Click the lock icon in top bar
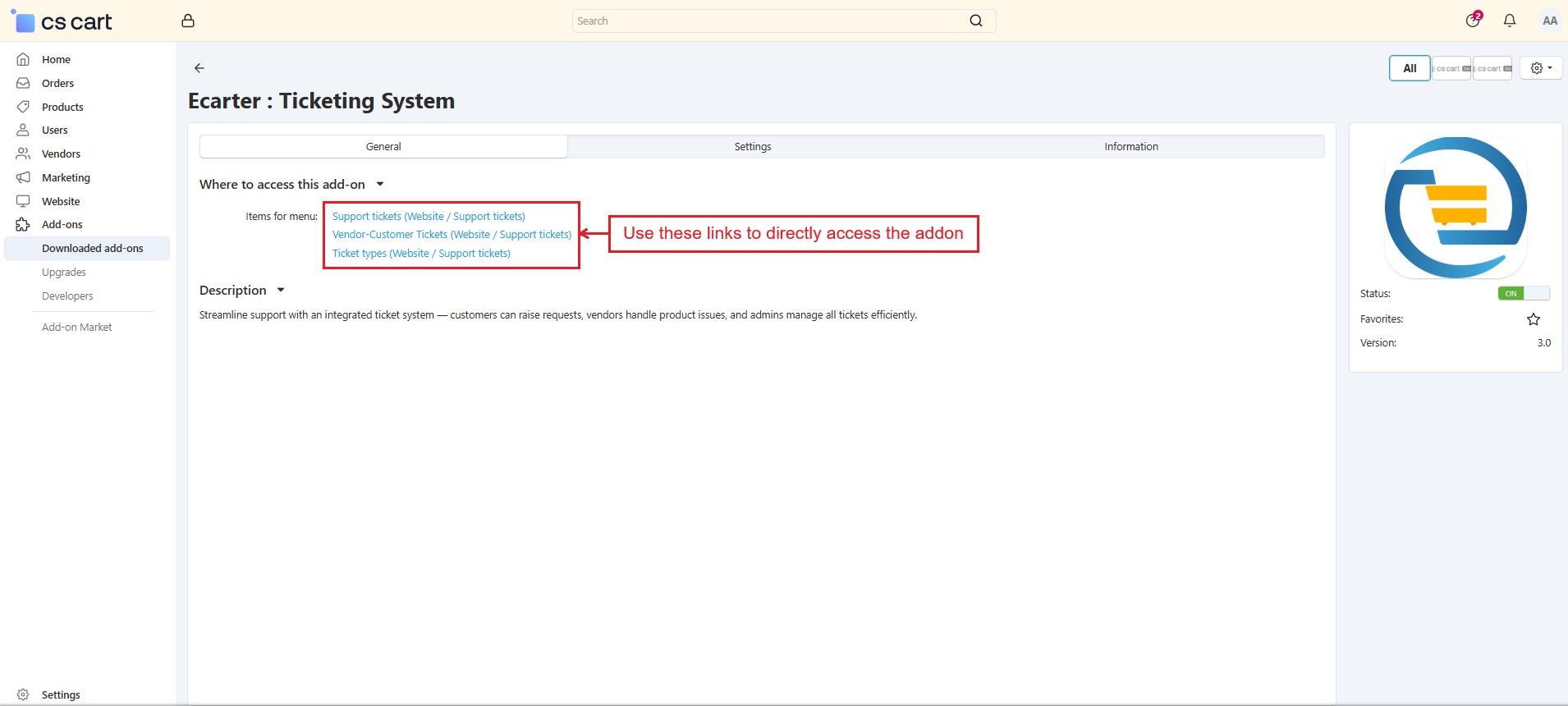1568x706 pixels. [188, 21]
